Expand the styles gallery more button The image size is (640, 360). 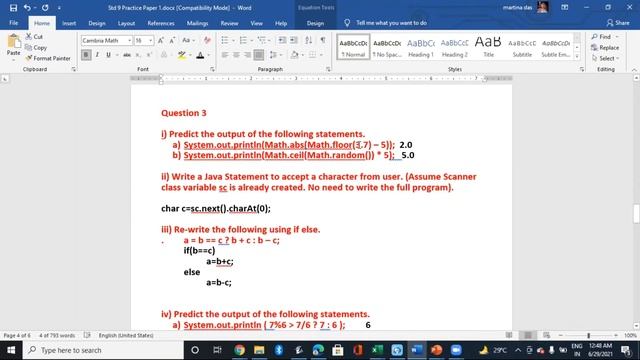[x=577, y=57]
